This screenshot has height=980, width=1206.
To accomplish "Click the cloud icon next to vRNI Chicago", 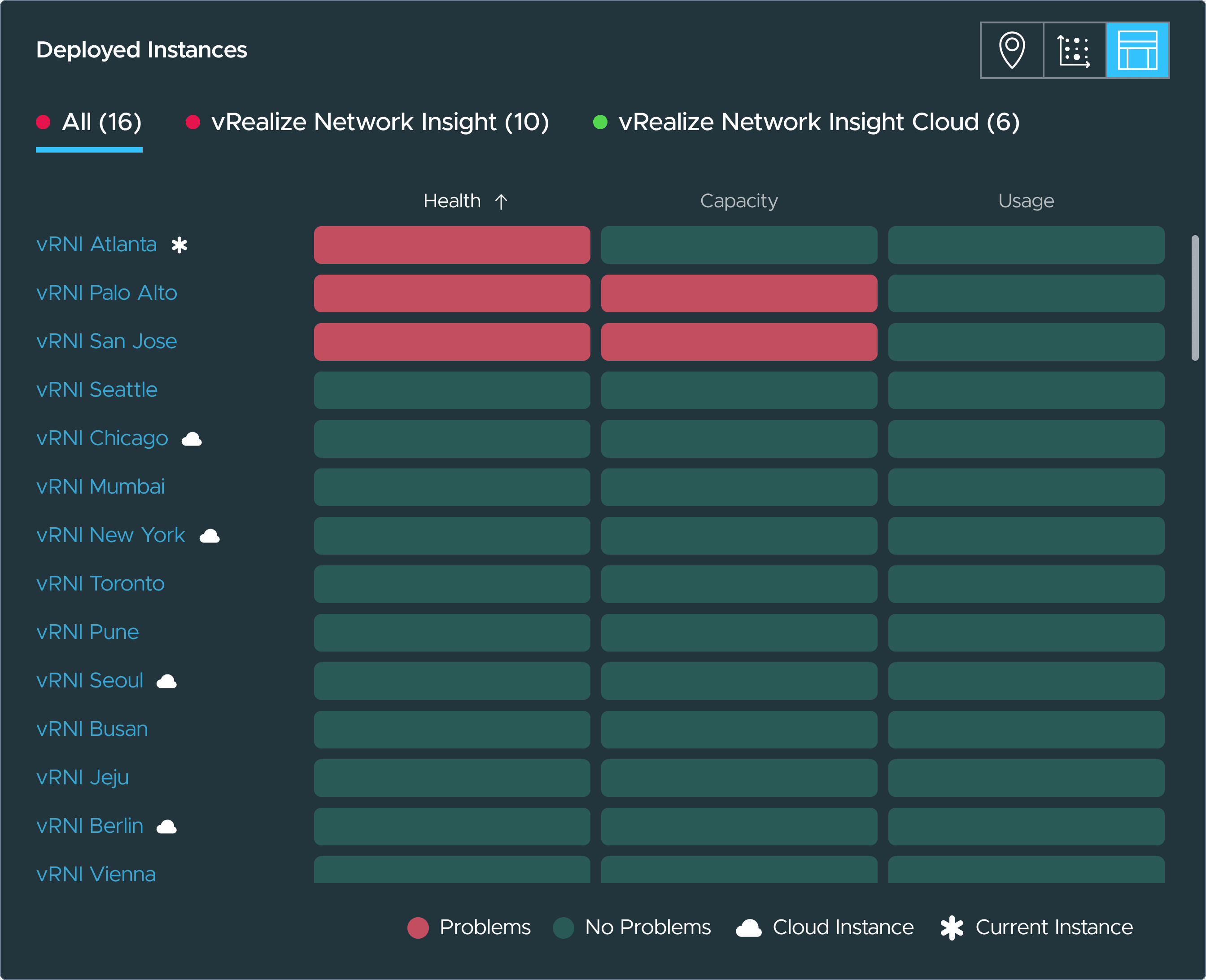I will pyautogui.click(x=192, y=439).
